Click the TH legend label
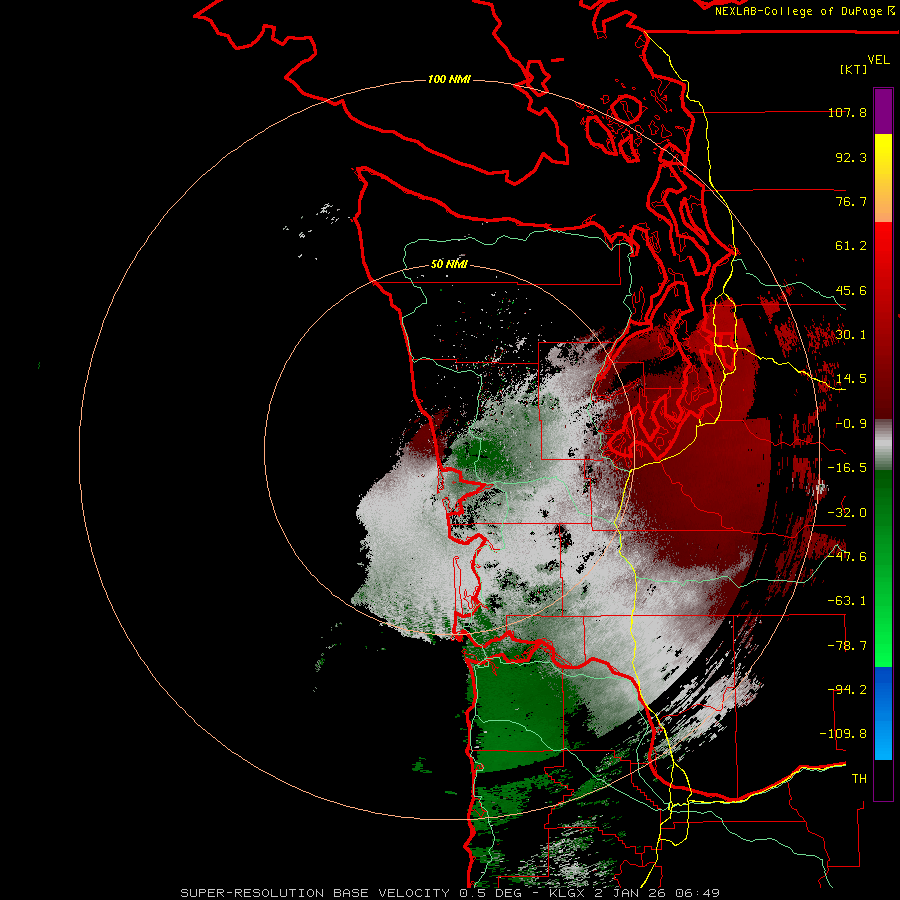Image resolution: width=900 pixels, height=900 pixels. (x=859, y=779)
